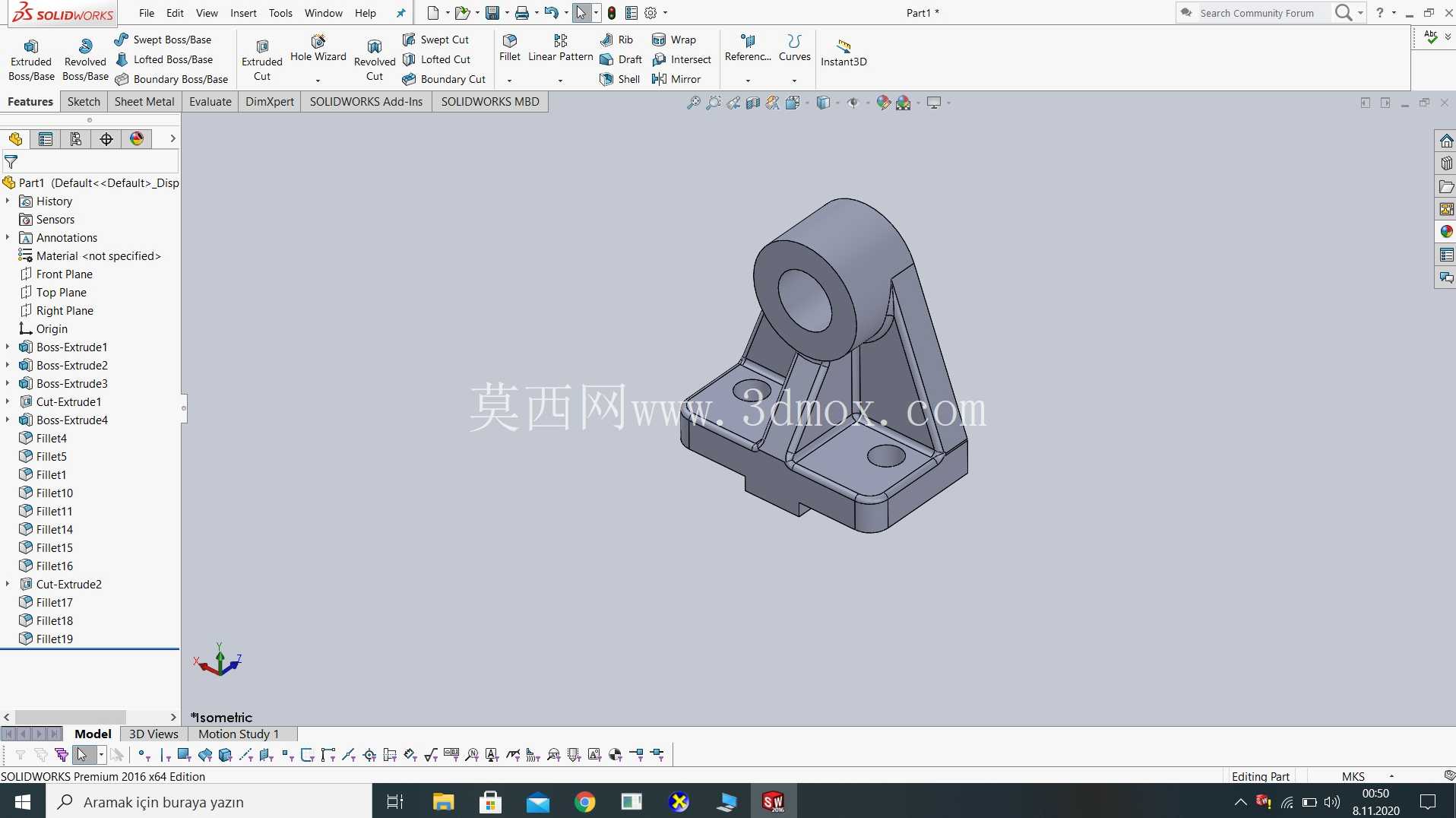Choose Boundary Cut
Viewport: 1456px width, 818px height.
pyautogui.click(x=444, y=79)
